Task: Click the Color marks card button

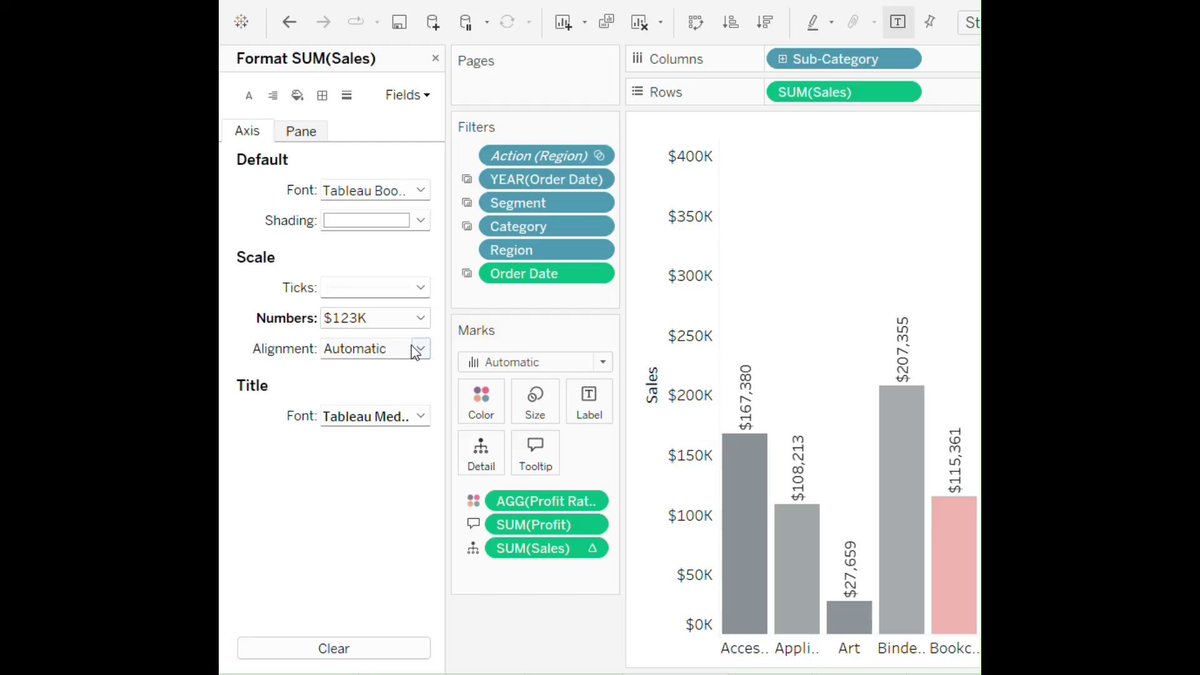Action: pos(481,401)
